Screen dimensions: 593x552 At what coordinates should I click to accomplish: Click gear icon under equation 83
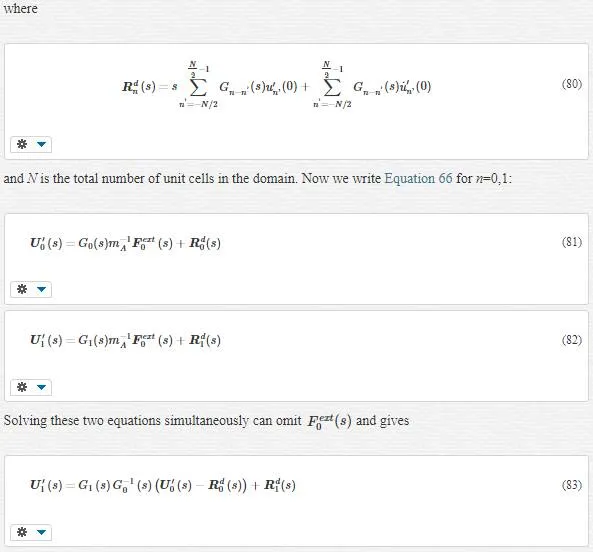(22, 532)
